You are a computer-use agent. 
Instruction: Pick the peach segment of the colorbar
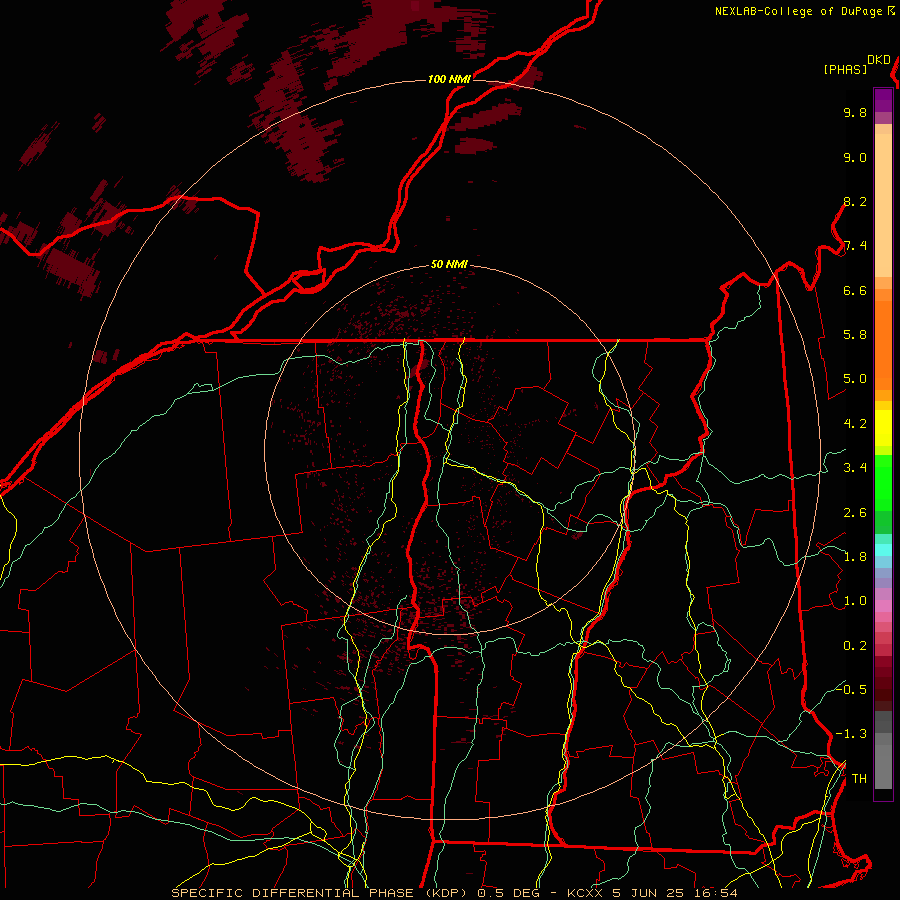point(883,206)
